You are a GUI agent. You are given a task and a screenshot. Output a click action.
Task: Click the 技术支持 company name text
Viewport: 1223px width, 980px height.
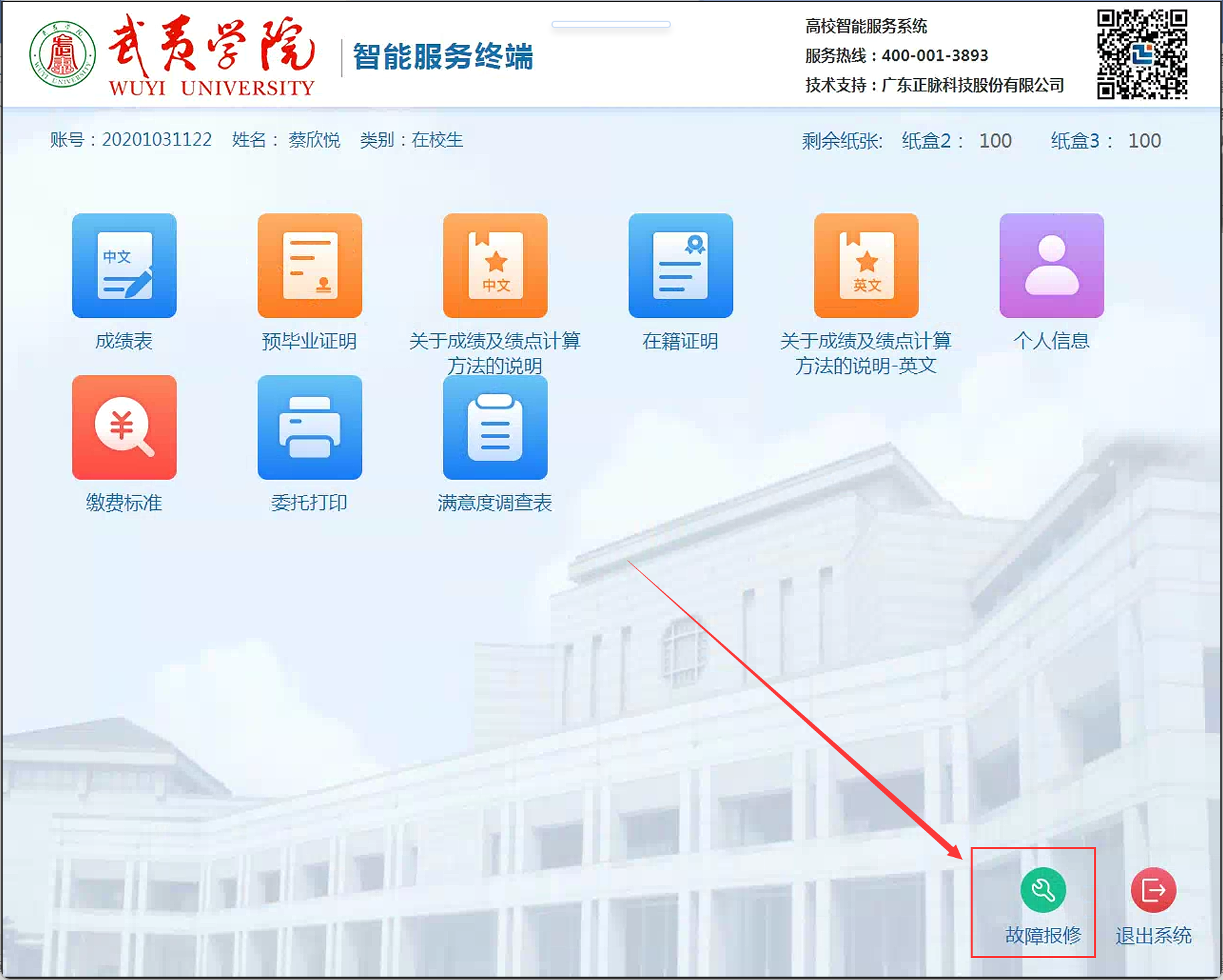click(973, 85)
